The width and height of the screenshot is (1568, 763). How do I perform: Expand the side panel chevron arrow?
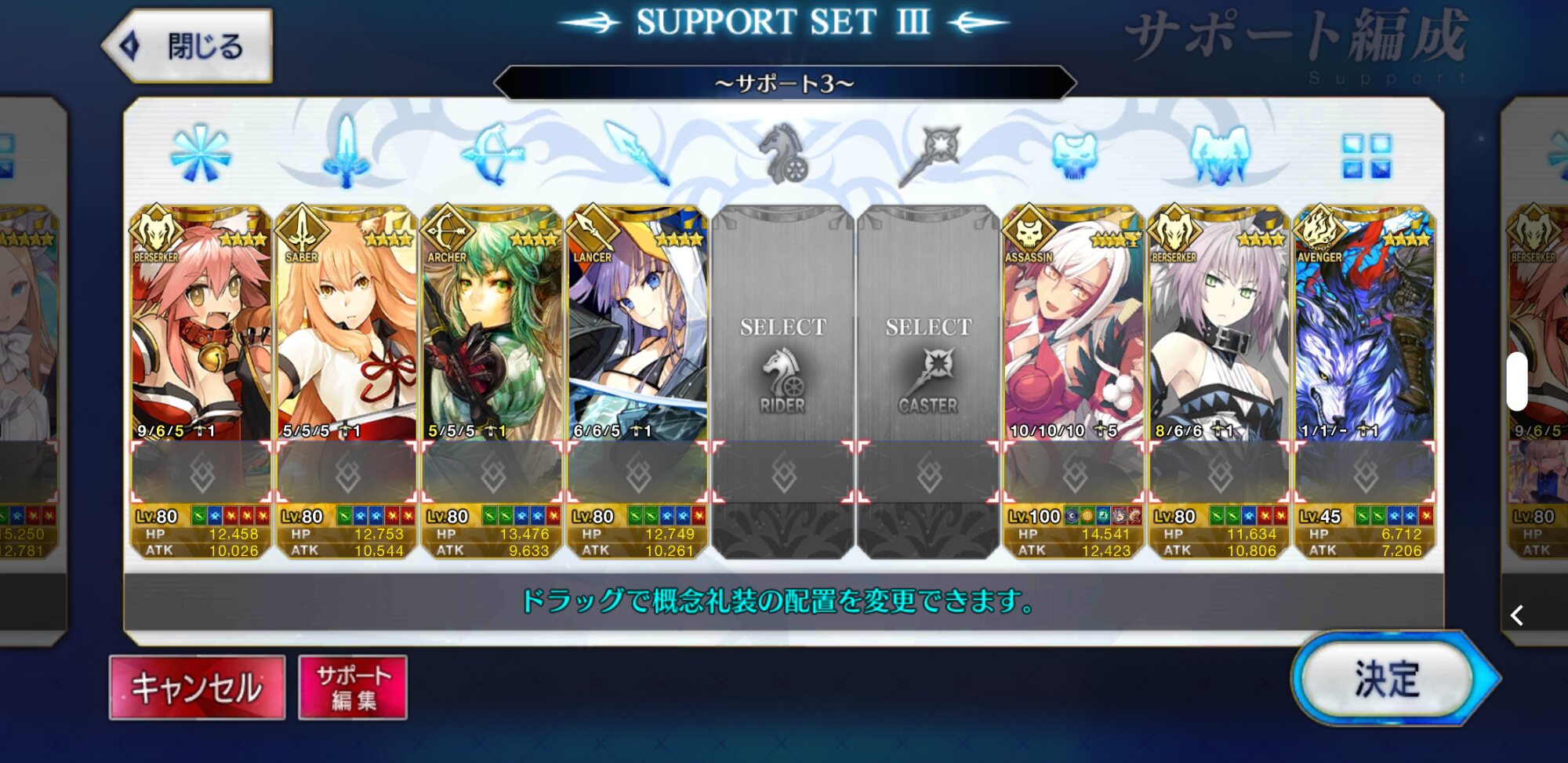(x=1518, y=616)
